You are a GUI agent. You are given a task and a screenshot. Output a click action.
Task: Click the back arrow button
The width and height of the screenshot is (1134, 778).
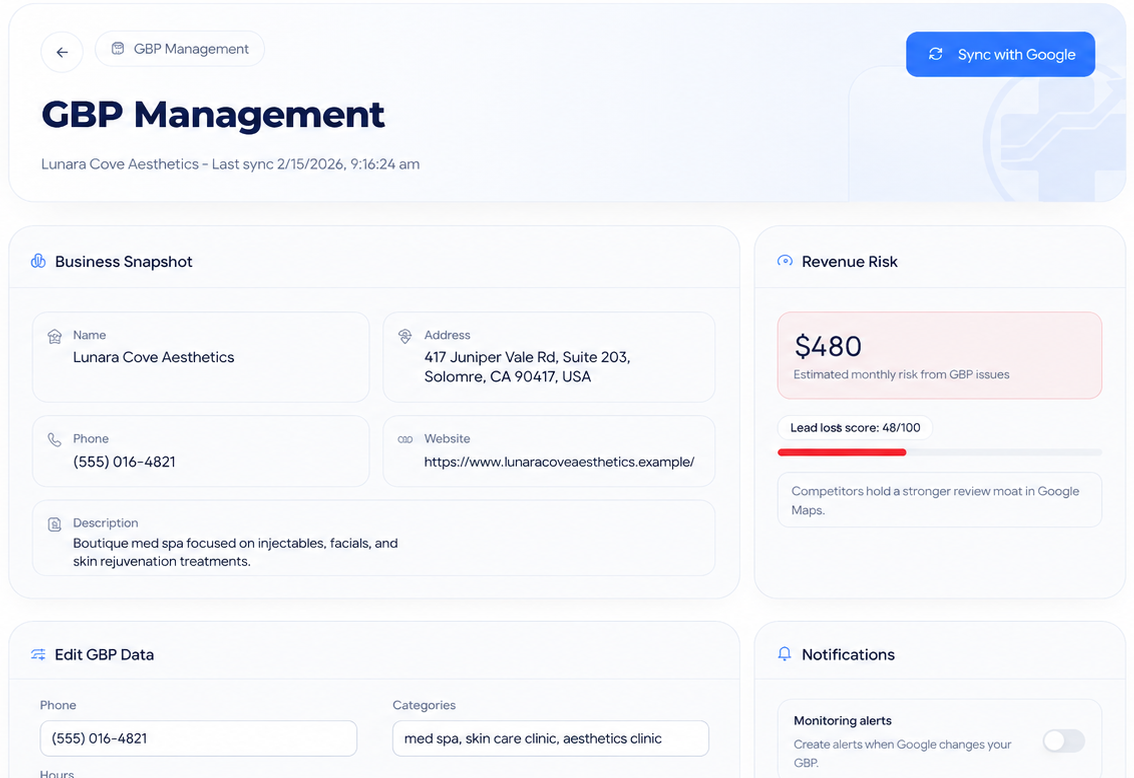click(62, 52)
